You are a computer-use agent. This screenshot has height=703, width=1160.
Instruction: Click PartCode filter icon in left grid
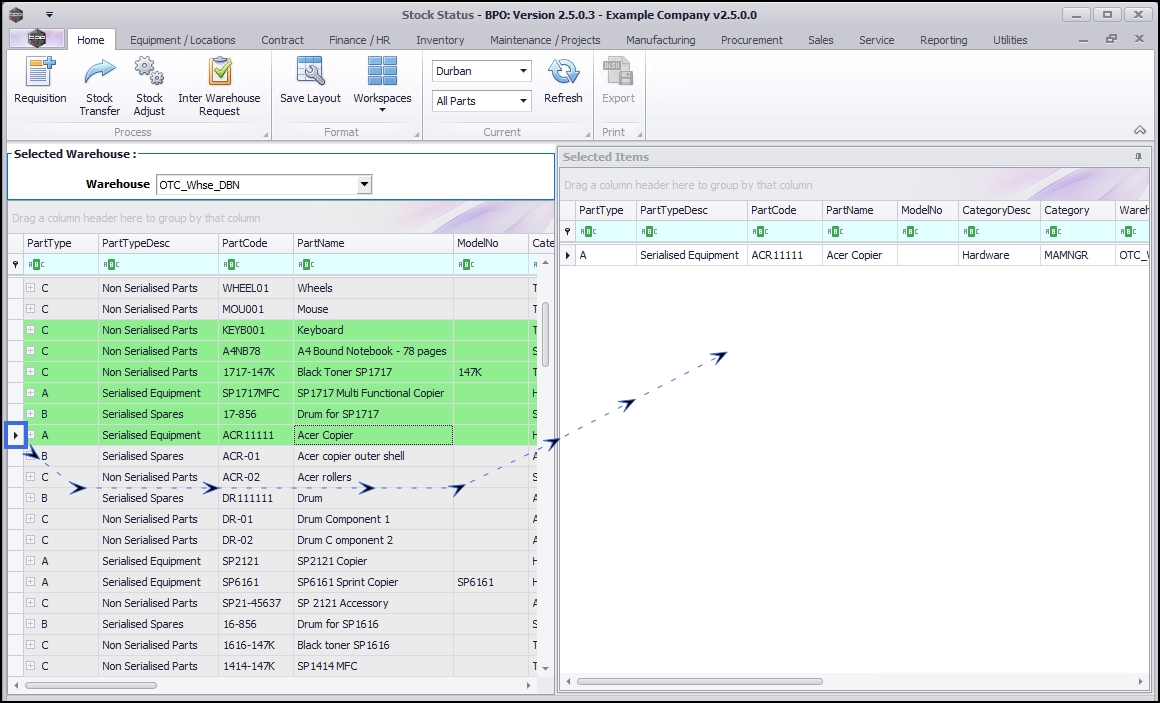230,264
